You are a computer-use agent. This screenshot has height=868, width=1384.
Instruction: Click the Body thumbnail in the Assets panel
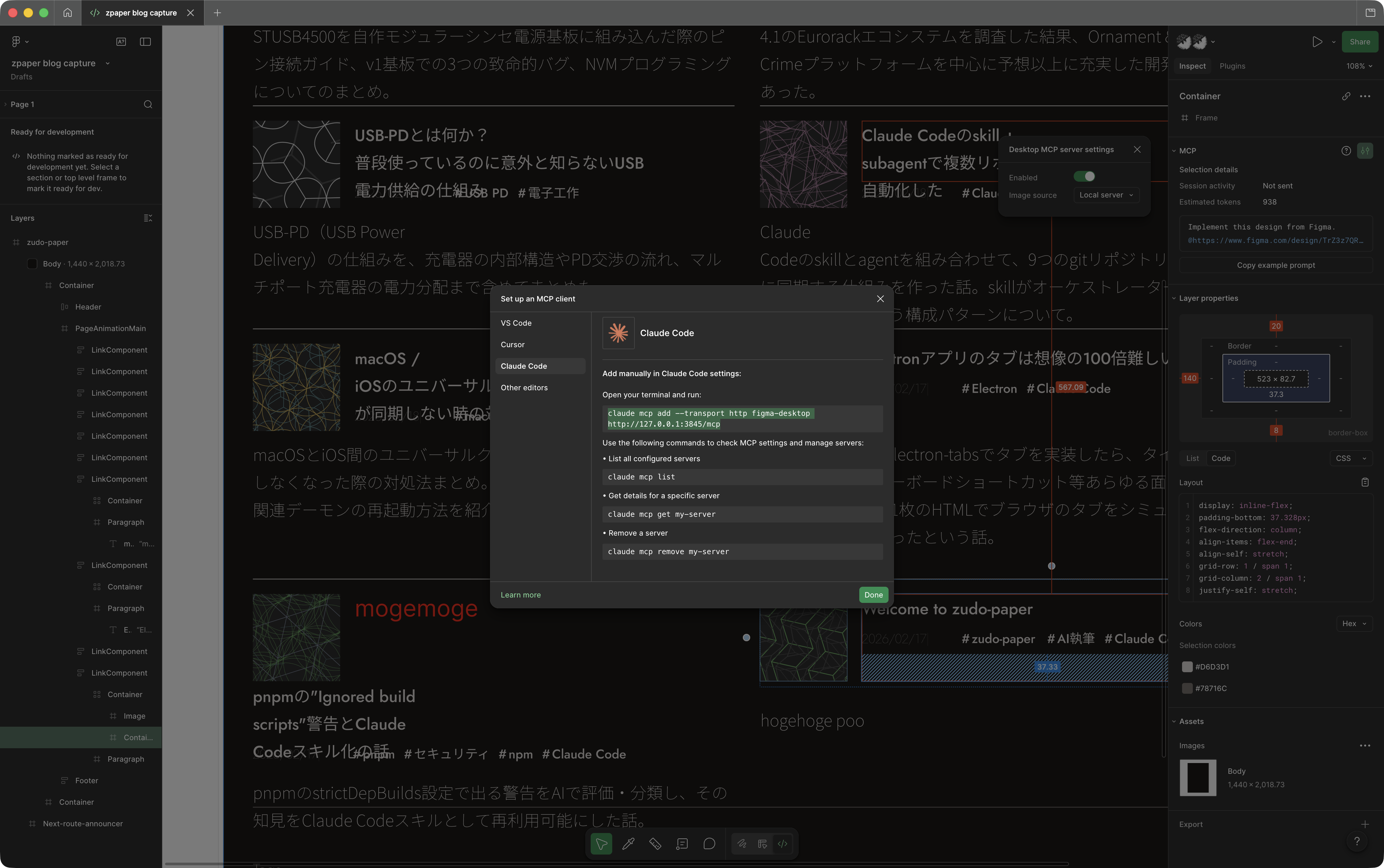(1198, 778)
